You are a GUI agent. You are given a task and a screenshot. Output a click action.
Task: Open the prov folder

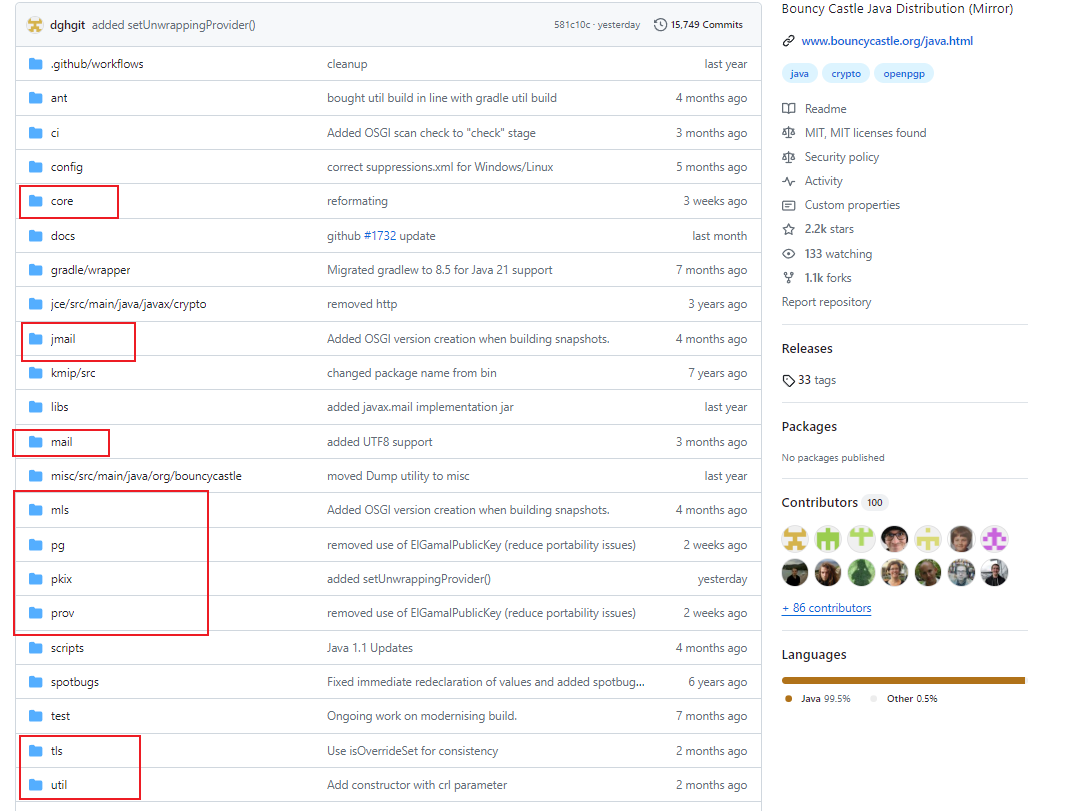point(62,613)
